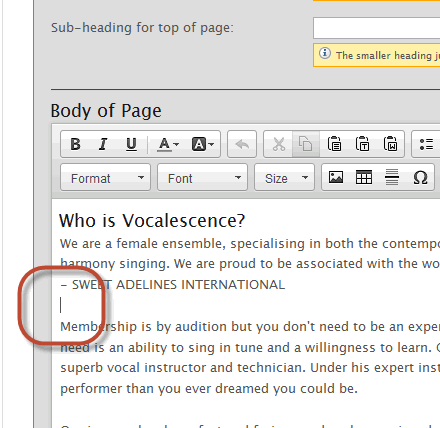Open text color picker
440x428 pixels.
click(168, 144)
